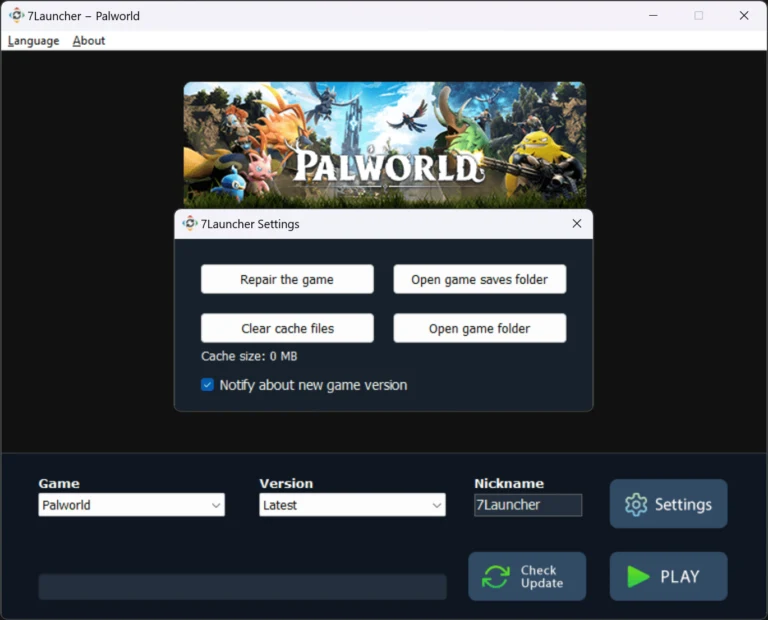768x620 pixels.
Task: Click the Settings gear icon
Action: point(636,504)
